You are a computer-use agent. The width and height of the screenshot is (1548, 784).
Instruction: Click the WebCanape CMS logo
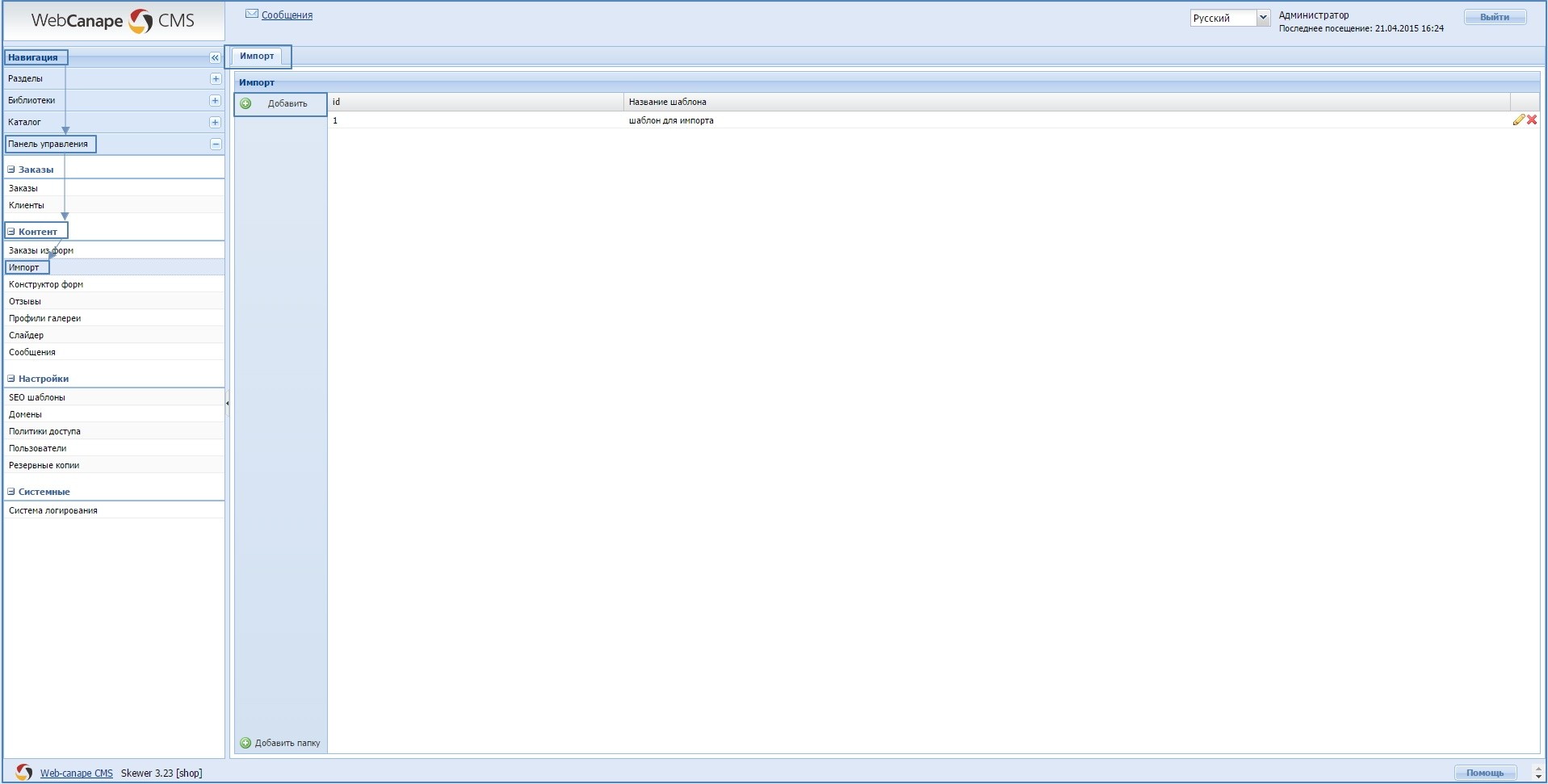click(113, 21)
